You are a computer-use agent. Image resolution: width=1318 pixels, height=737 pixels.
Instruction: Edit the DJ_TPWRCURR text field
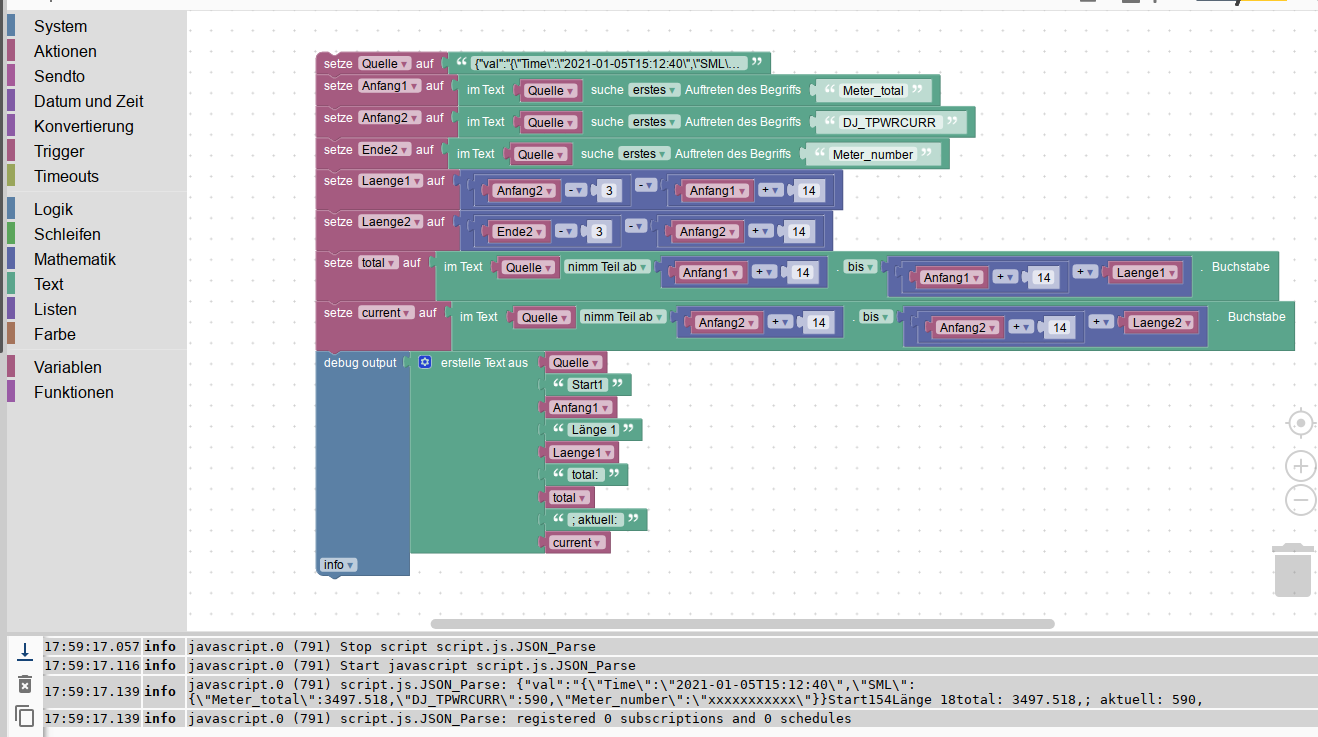[889, 123]
